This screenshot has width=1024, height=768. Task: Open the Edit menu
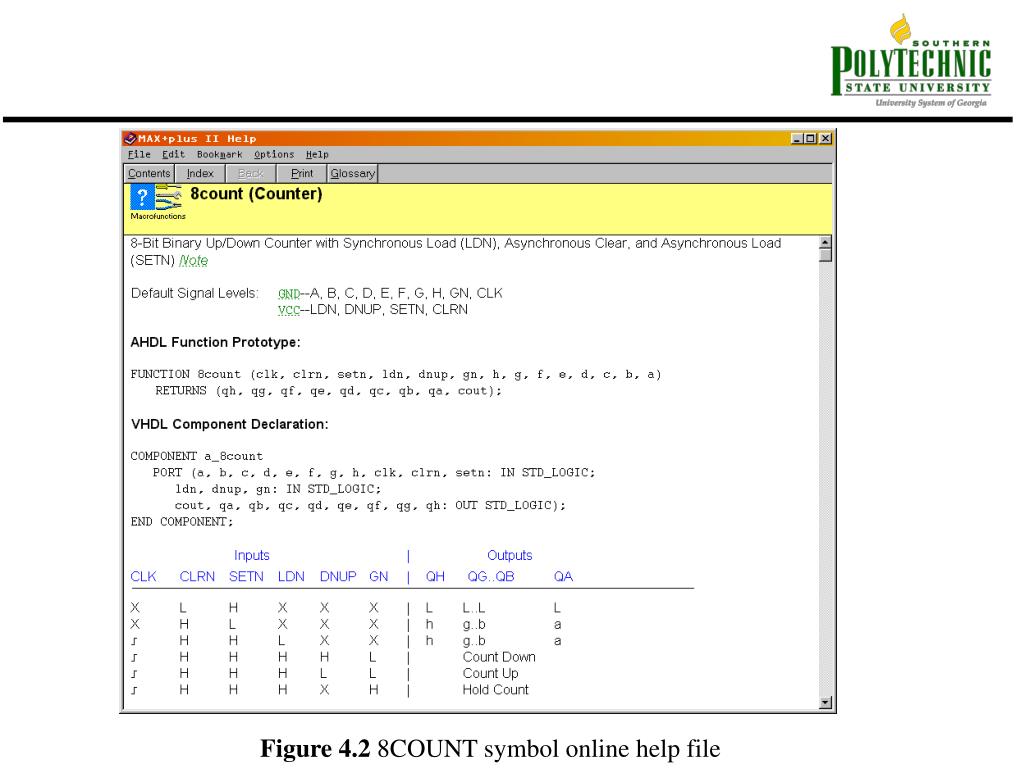coord(173,155)
